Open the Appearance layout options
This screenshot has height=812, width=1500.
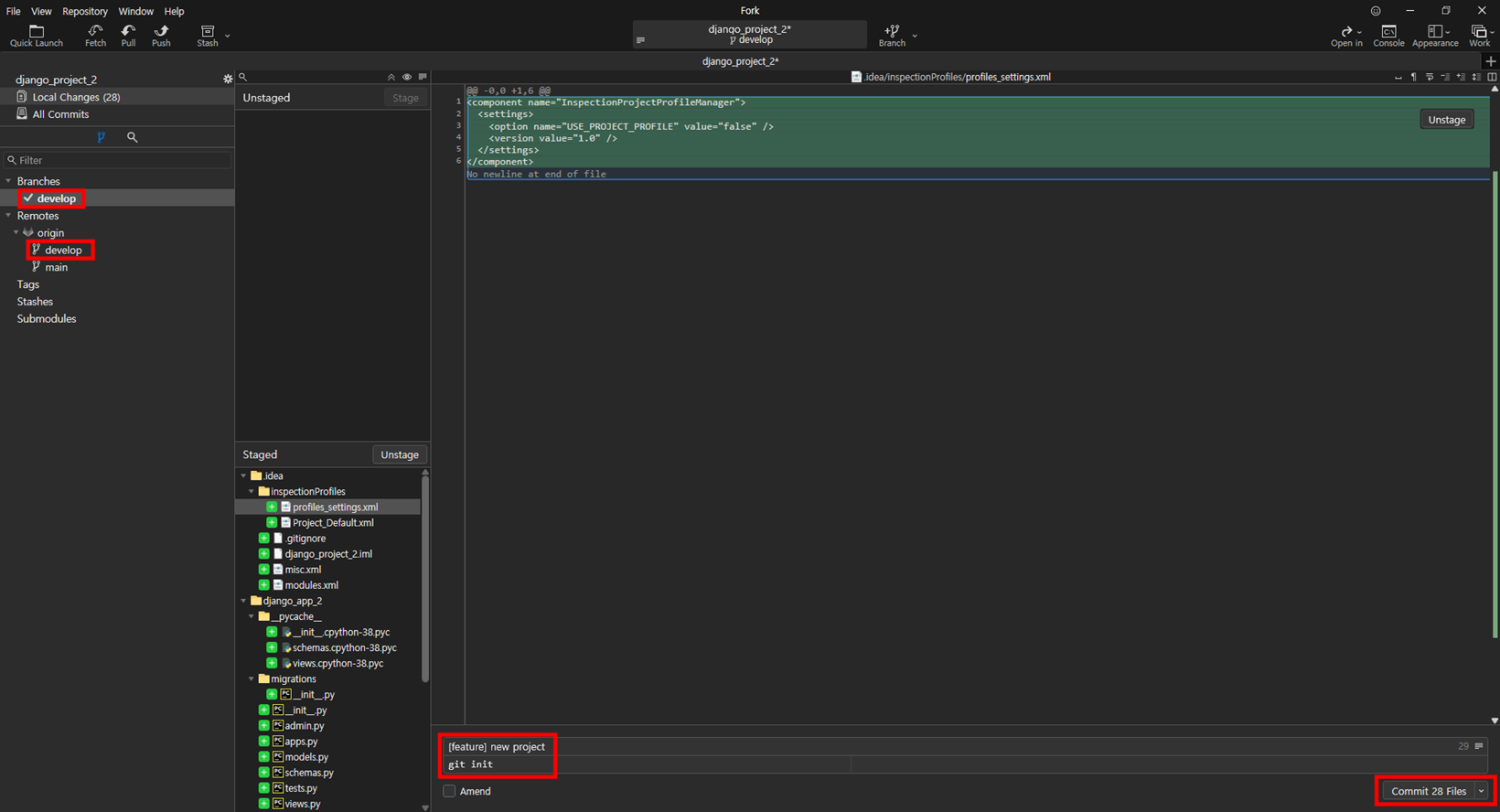click(1435, 36)
